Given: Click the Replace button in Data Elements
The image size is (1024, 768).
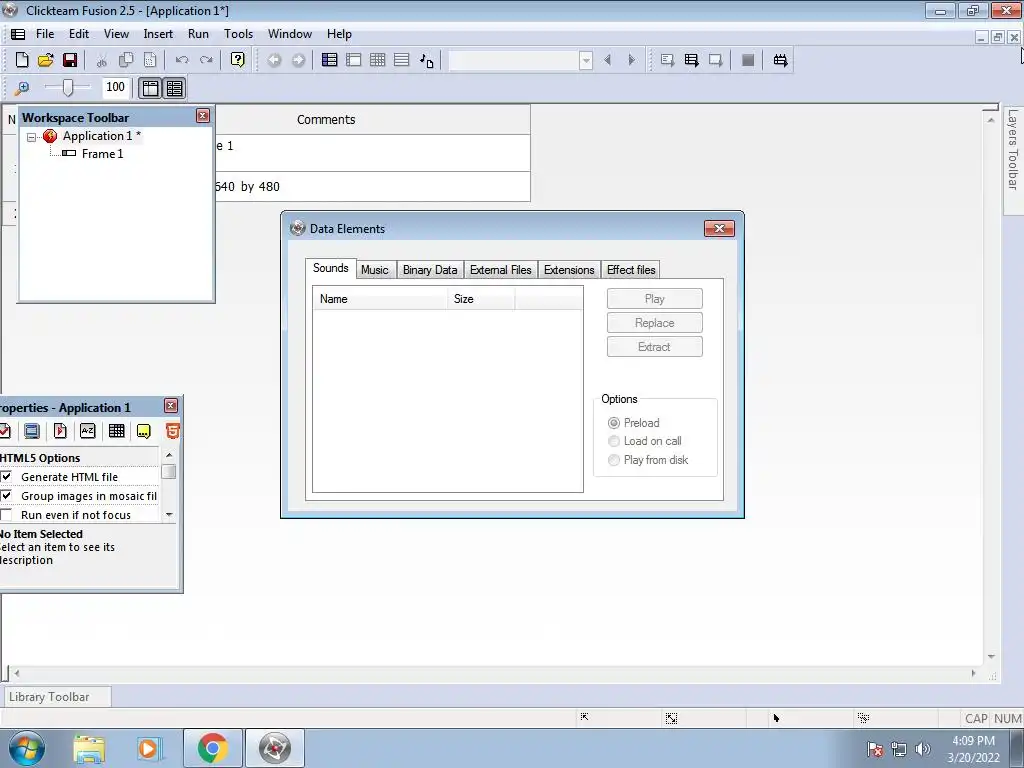Looking at the screenshot, I should click(654, 323).
